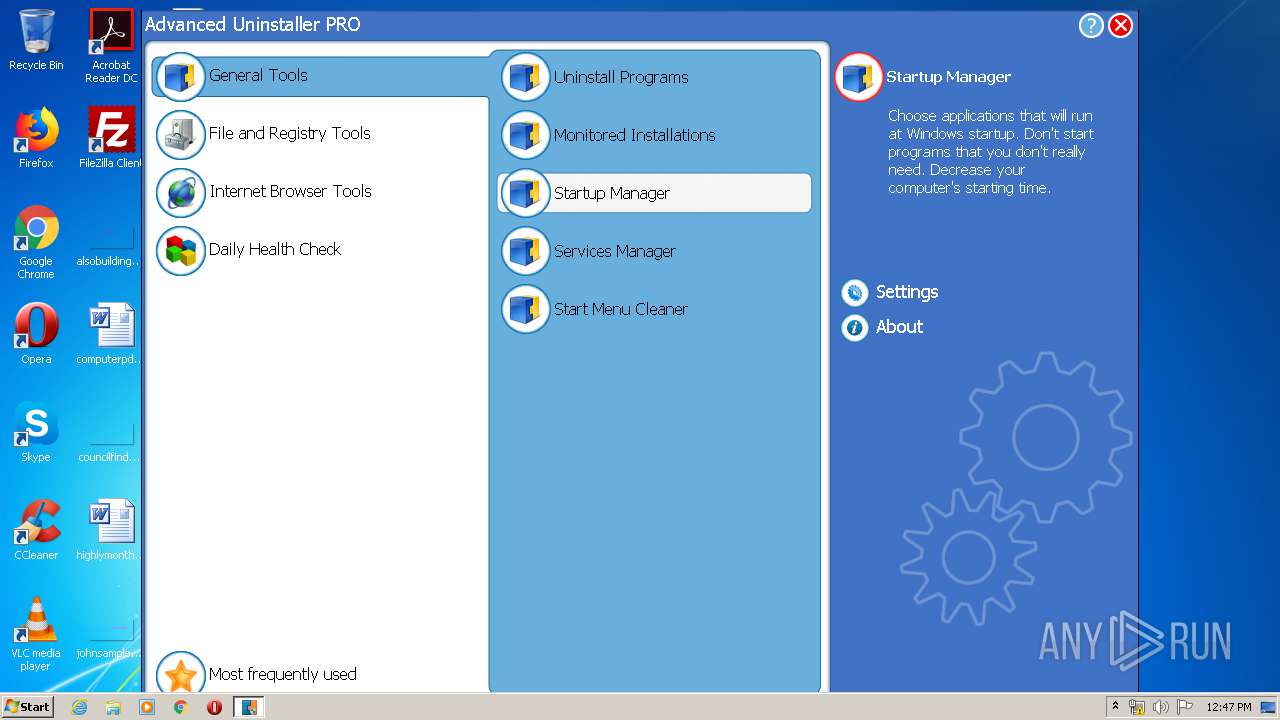Click the Most frequently used star icon
The width and height of the screenshot is (1280, 720).
(x=181, y=674)
